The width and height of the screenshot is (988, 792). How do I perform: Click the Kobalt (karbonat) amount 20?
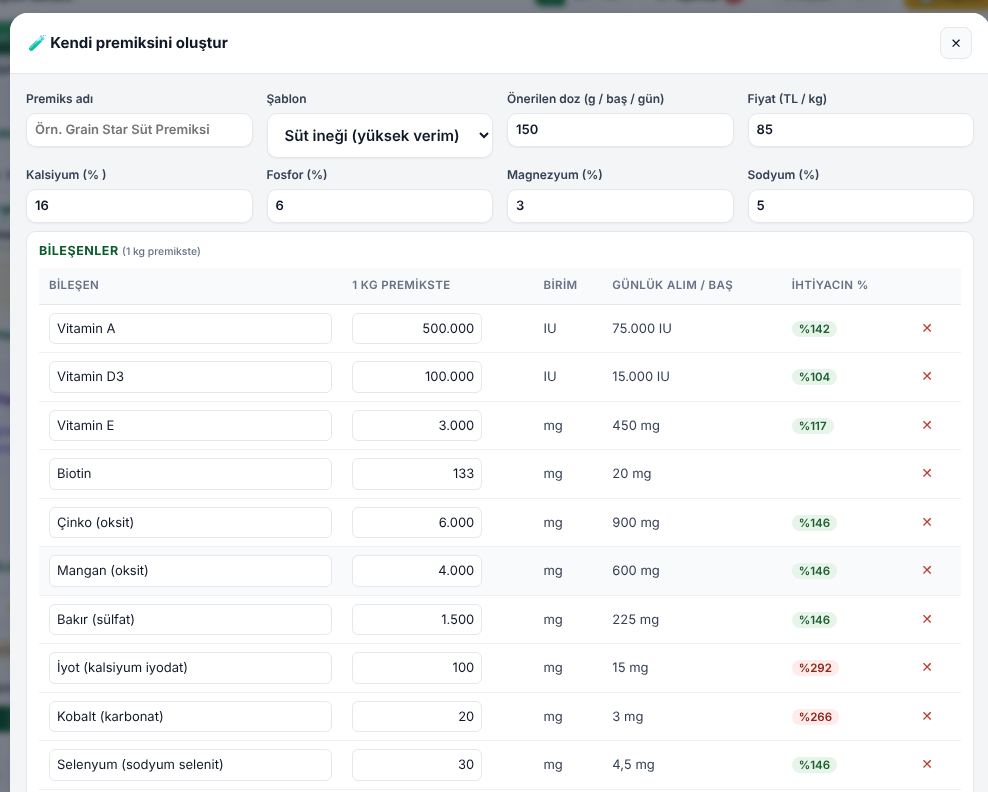[417, 716]
